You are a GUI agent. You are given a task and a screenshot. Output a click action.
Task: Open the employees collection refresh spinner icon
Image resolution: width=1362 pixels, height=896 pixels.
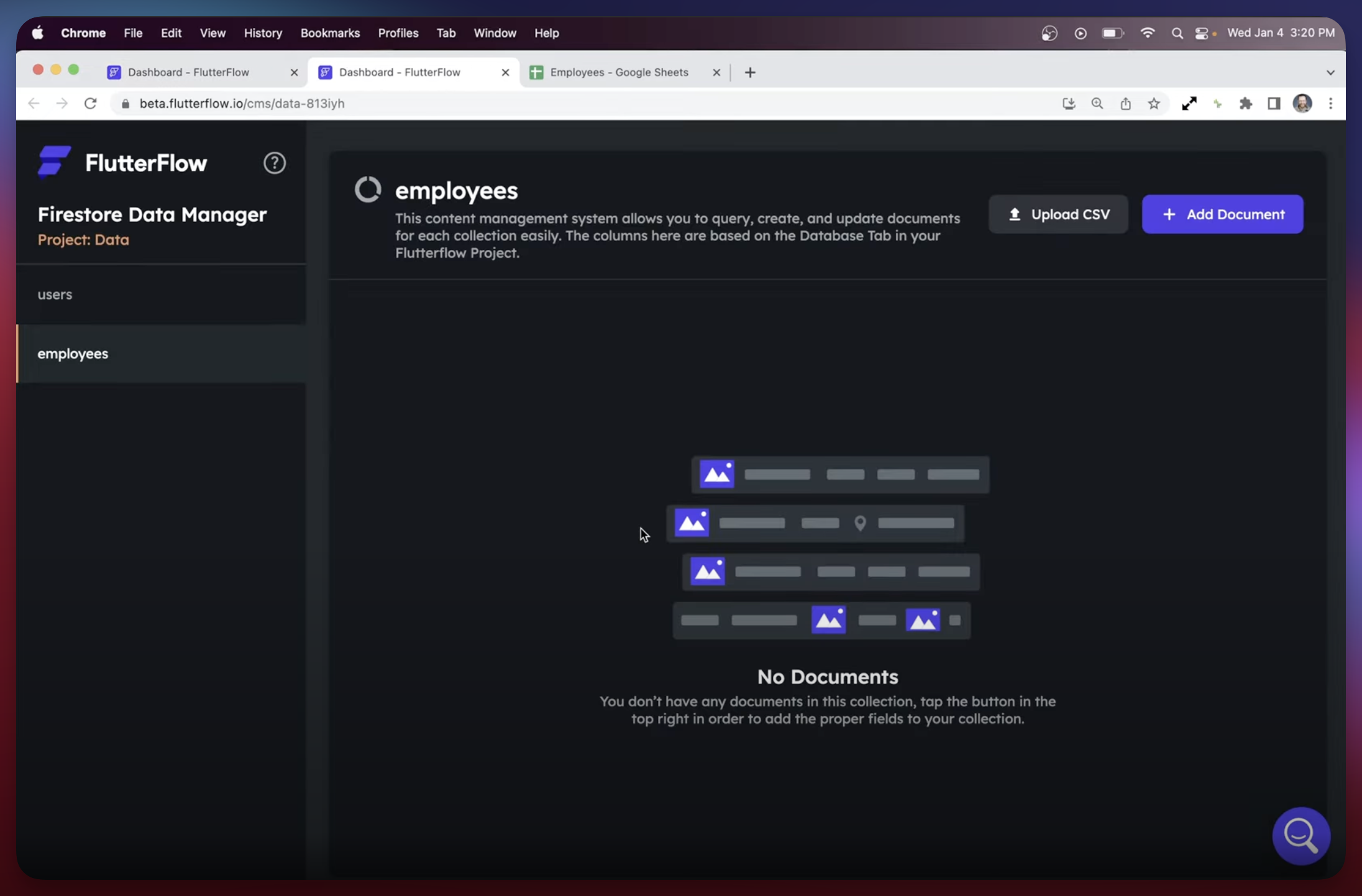pos(367,189)
